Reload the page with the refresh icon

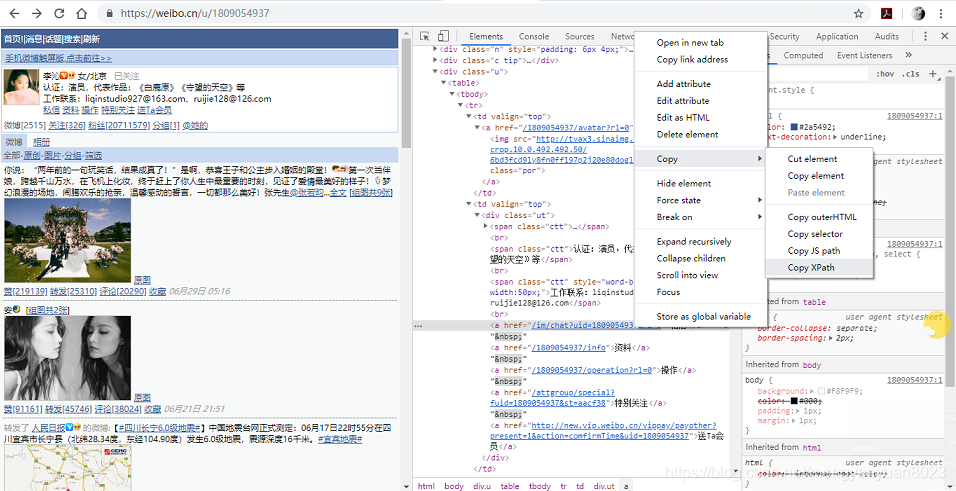[x=59, y=13]
